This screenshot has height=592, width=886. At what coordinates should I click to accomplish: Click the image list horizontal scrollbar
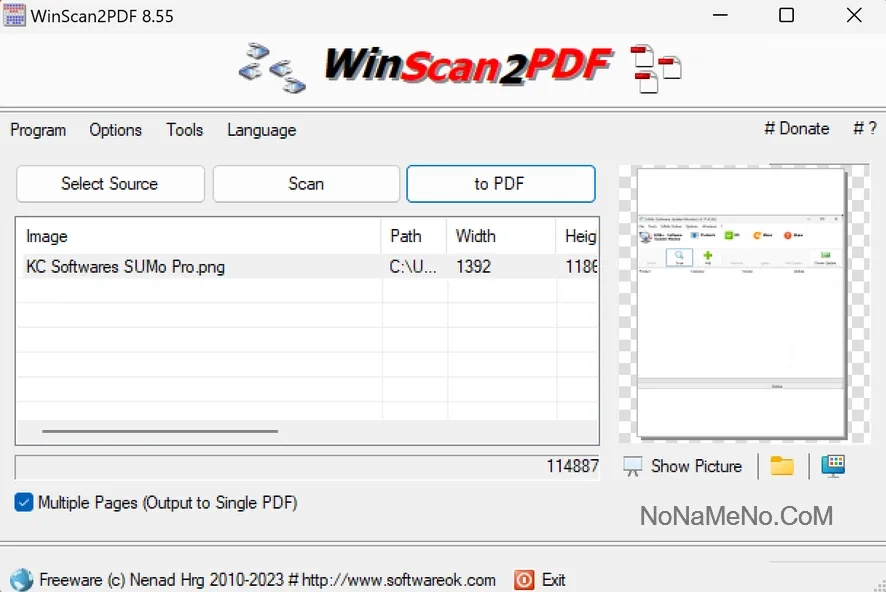tap(160, 431)
